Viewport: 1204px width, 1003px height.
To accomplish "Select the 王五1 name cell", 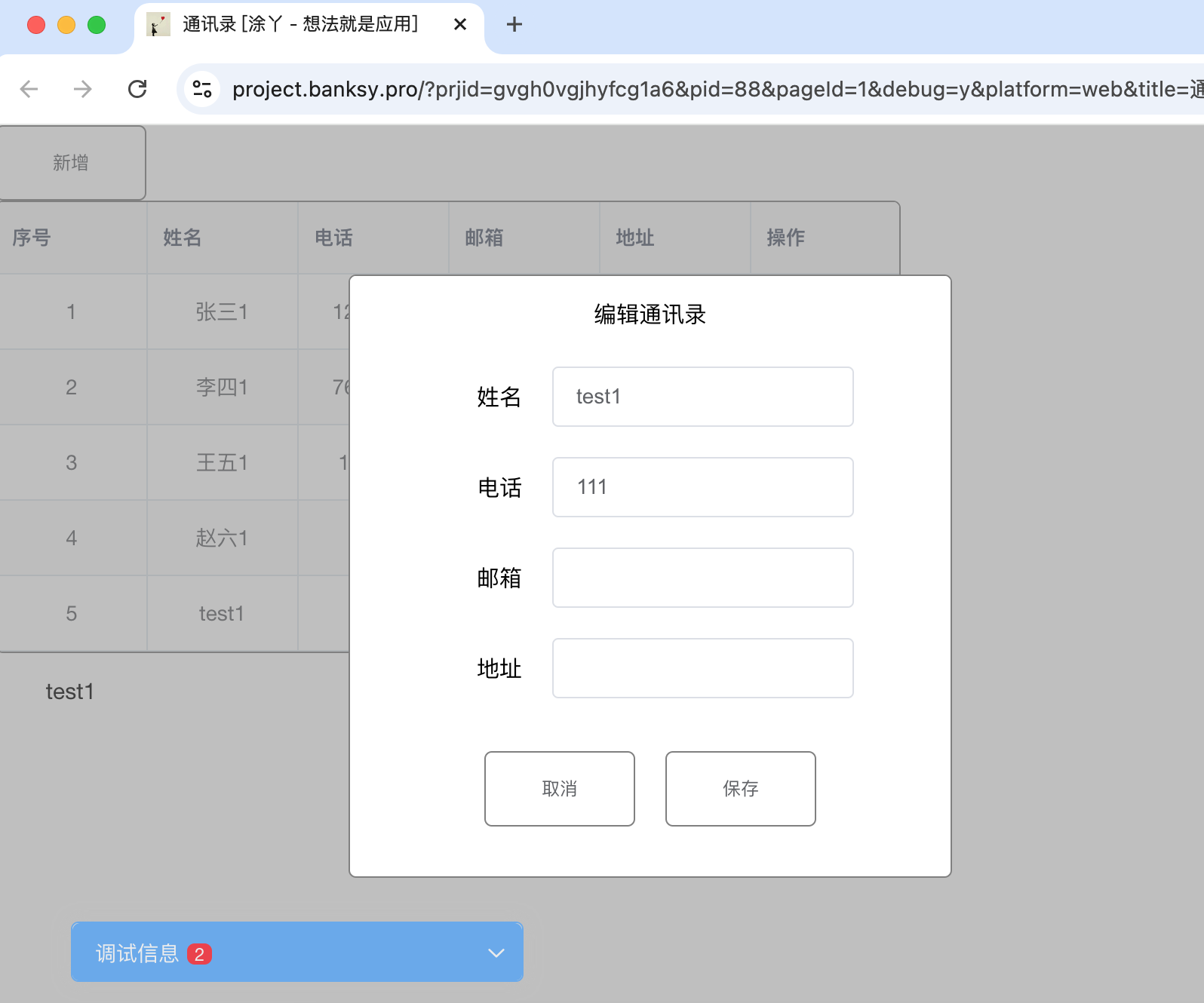I will pos(222,462).
